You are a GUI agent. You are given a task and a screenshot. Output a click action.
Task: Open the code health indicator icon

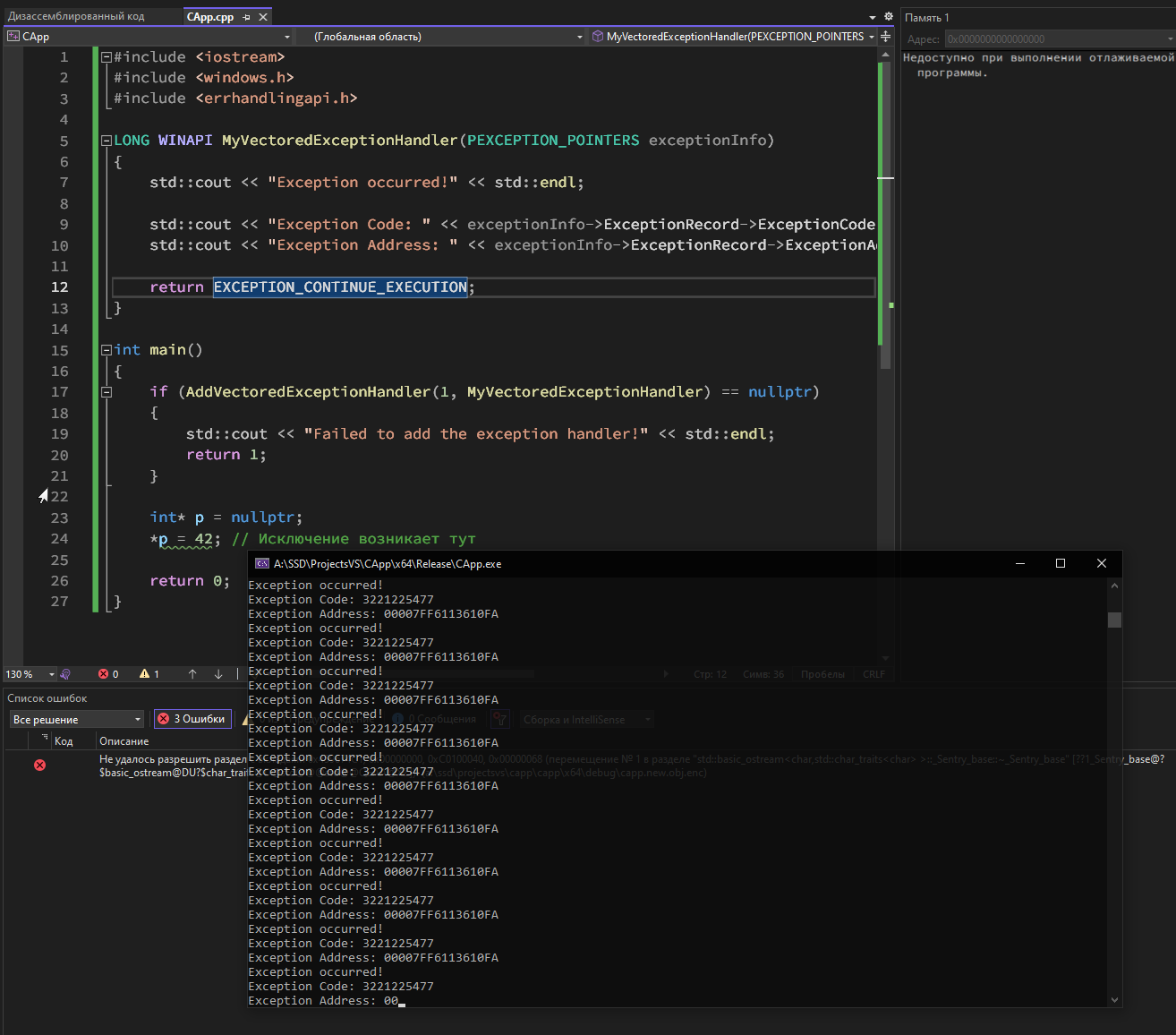click(x=65, y=674)
